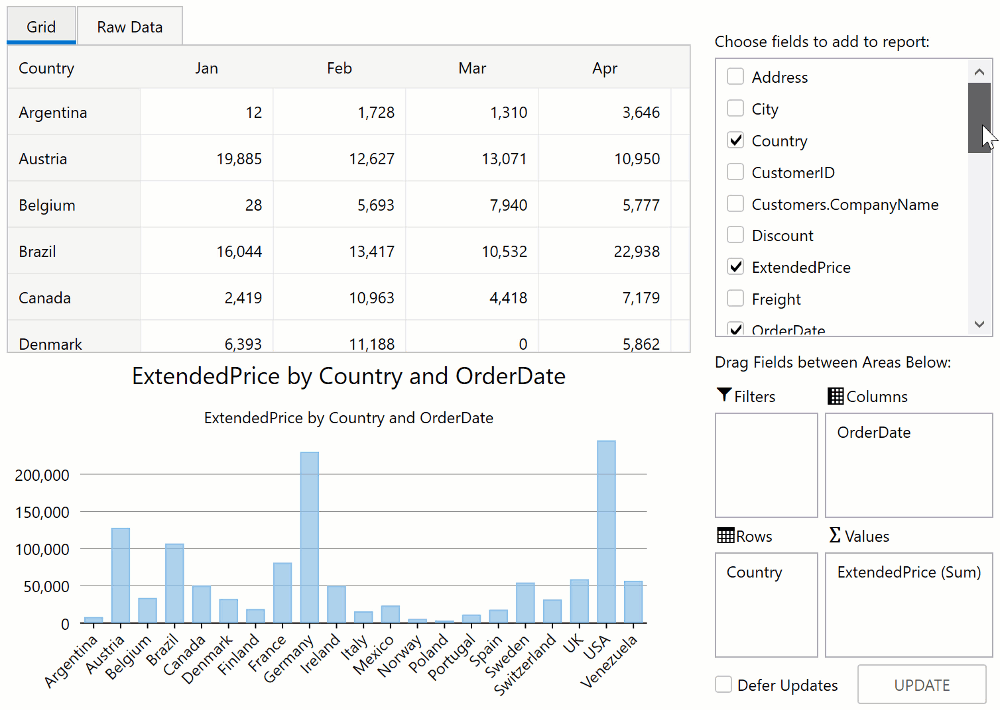Select Country in the Rows area
Image resolution: width=1000 pixels, height=710 pixels.
pos(754,572)
